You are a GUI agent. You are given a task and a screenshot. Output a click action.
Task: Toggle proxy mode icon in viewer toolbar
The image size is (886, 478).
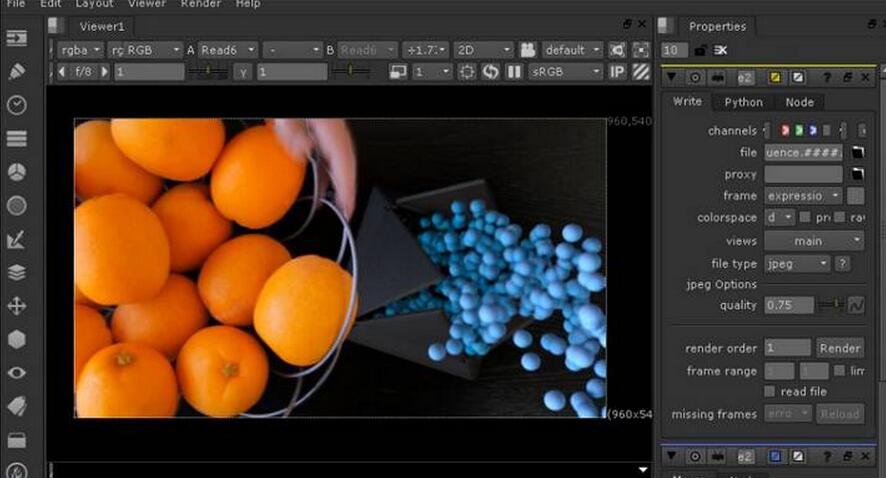(398, 72)
